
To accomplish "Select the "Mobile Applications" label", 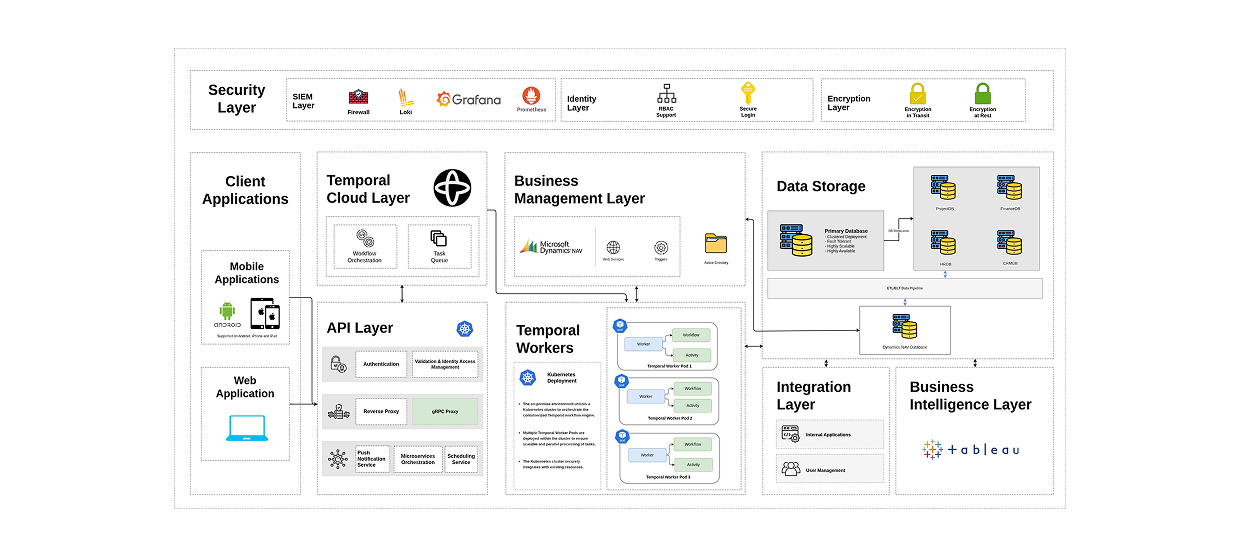I will pyautogui.click(x=247, y=274).
